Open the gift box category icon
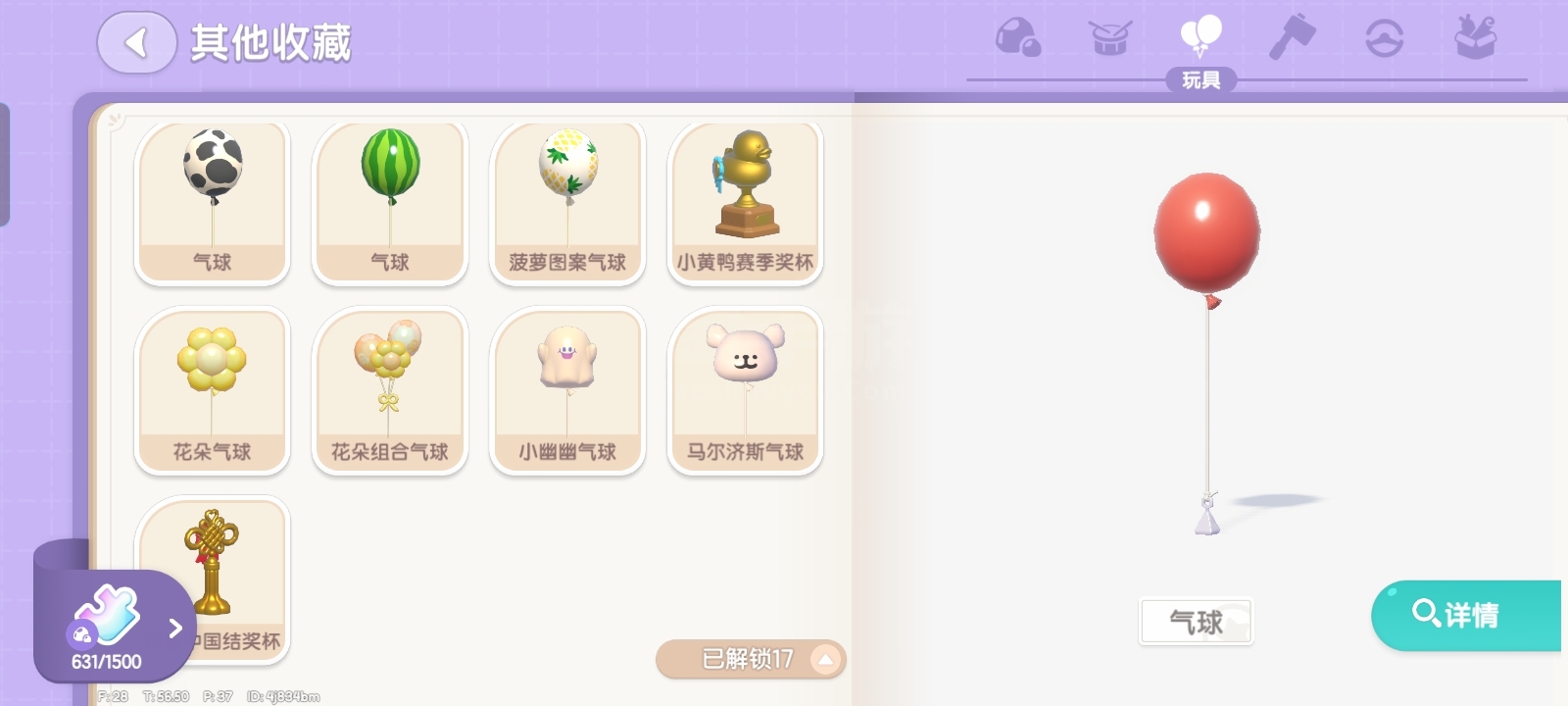Image resolution: width=1568 pixels, height=706 pixels. pos(1475,38)
